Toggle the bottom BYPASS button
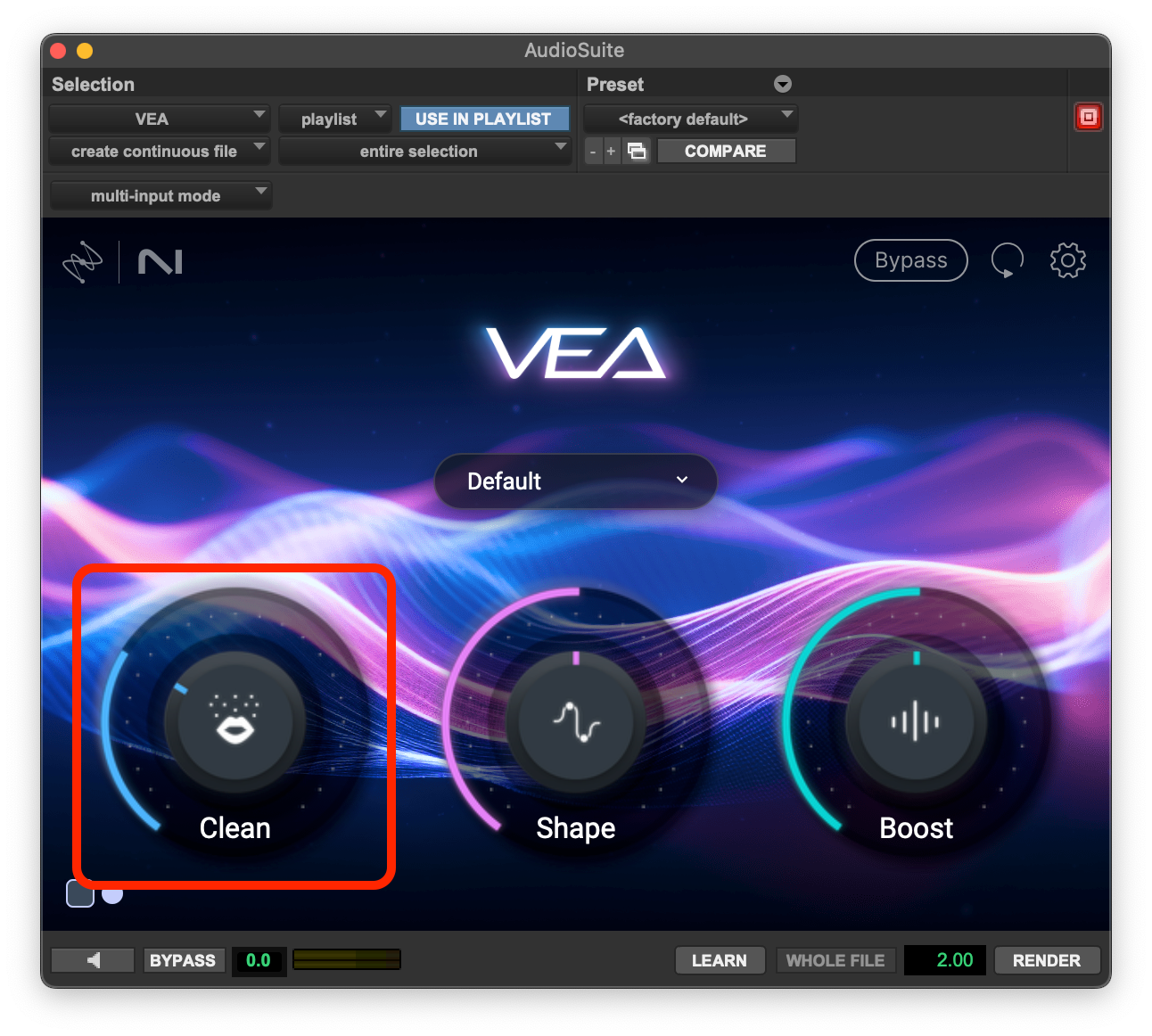 pyautogui.click(x=183, y=960)
